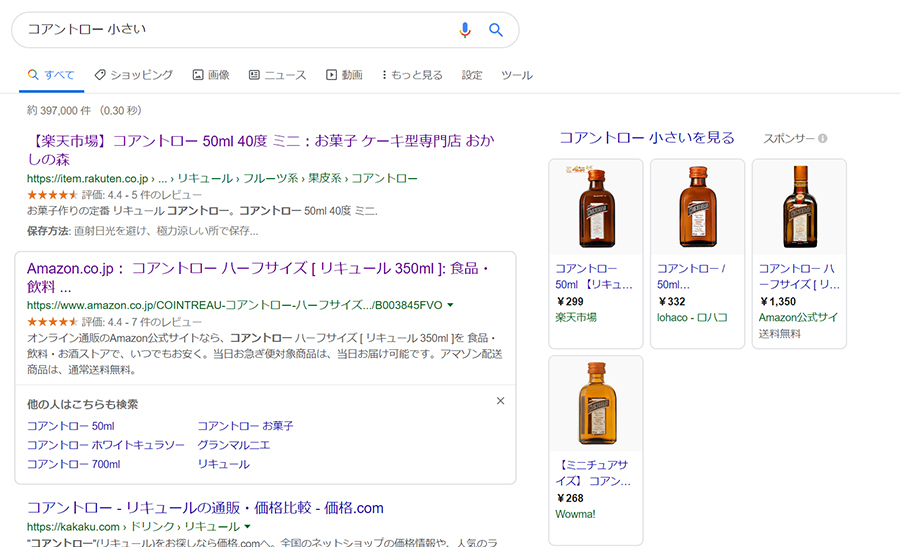This screenshot has height=547, width=900.
Task: Expand dropdown arrow beside kakaku.com URL
Action: (x=247, y=526)
